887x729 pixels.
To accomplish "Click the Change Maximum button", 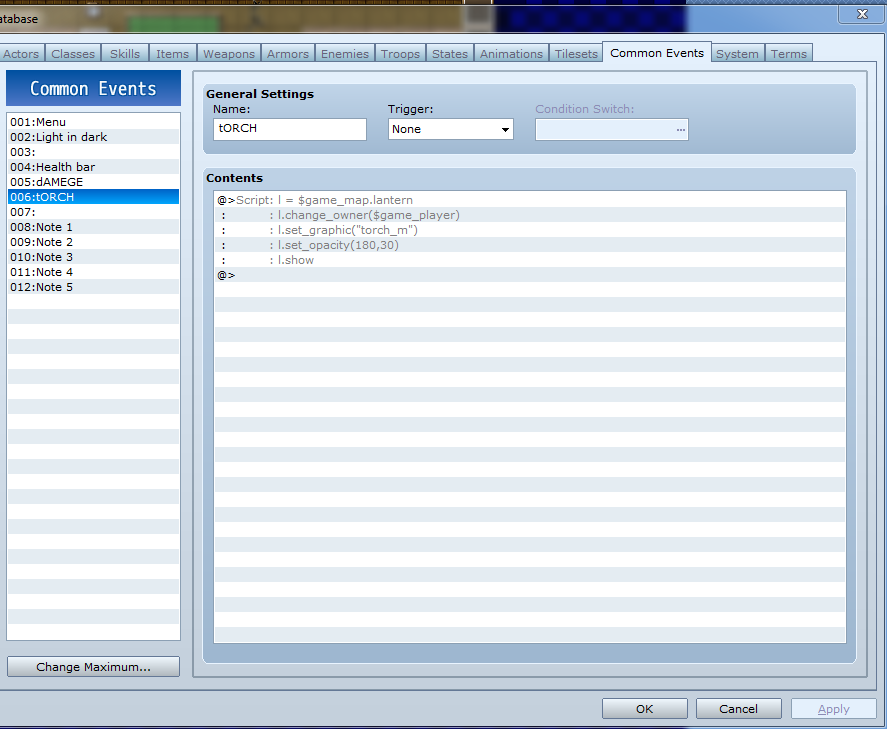I will (93, 667).
